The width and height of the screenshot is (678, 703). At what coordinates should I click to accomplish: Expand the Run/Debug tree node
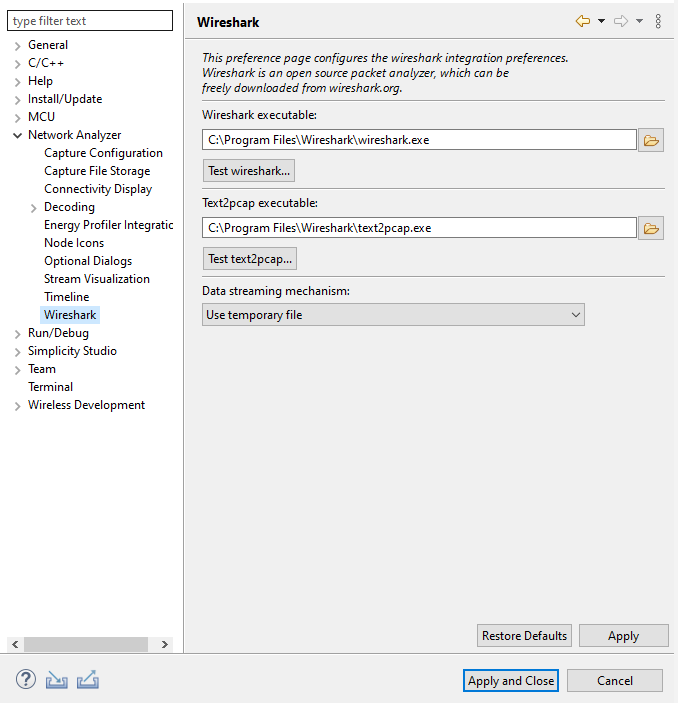(17, 334)
